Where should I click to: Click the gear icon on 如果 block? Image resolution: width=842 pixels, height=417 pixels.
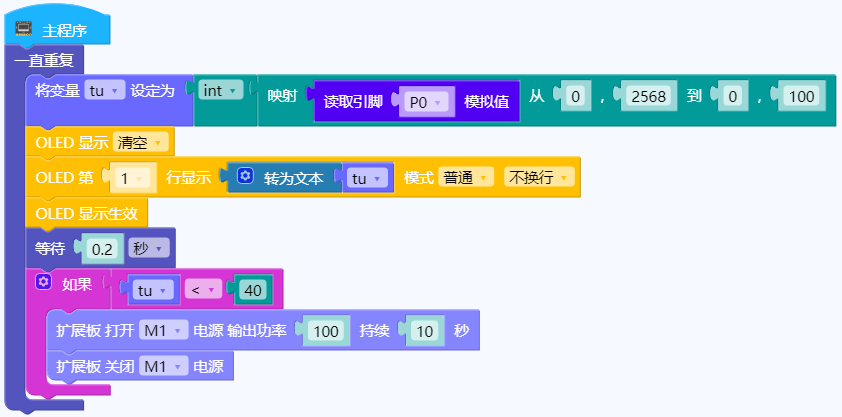tap(43, 283)
